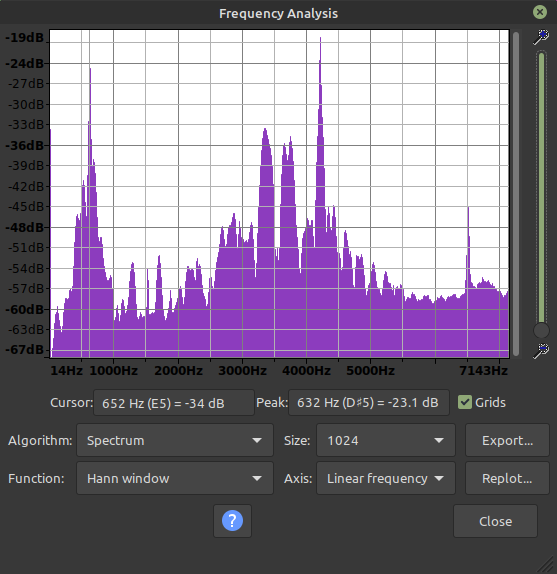Click the Close button

[x=496, y=521]
